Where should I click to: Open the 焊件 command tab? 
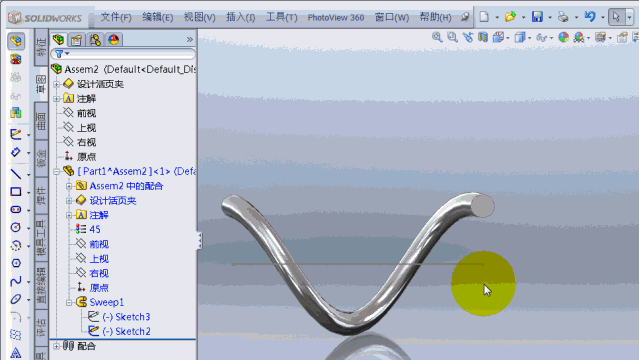(x=41, y=196)
